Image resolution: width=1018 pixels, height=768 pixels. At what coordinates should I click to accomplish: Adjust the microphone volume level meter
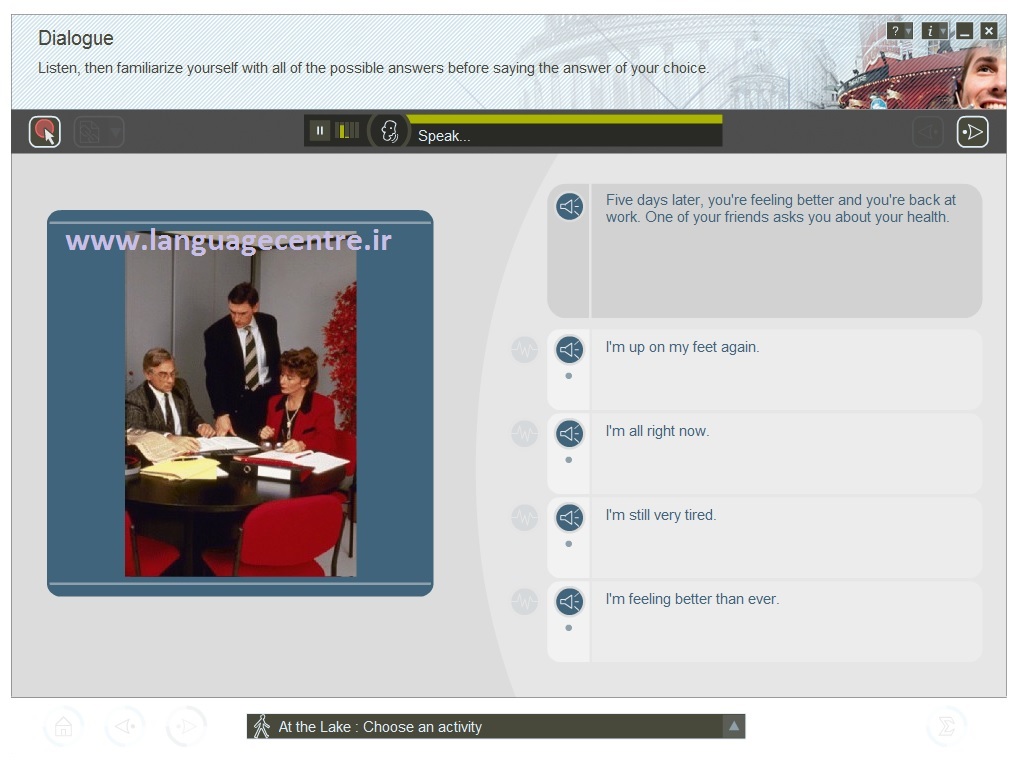tap(347, 130)
